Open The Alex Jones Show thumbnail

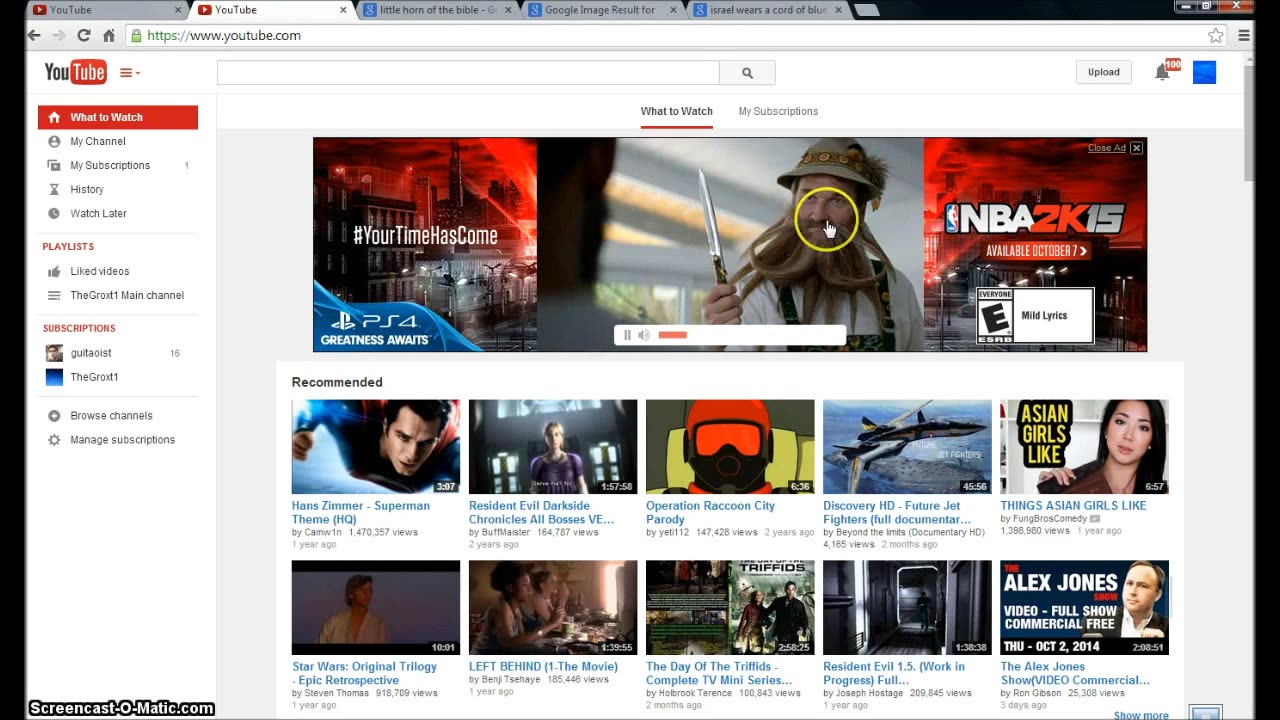[1084, 608]
